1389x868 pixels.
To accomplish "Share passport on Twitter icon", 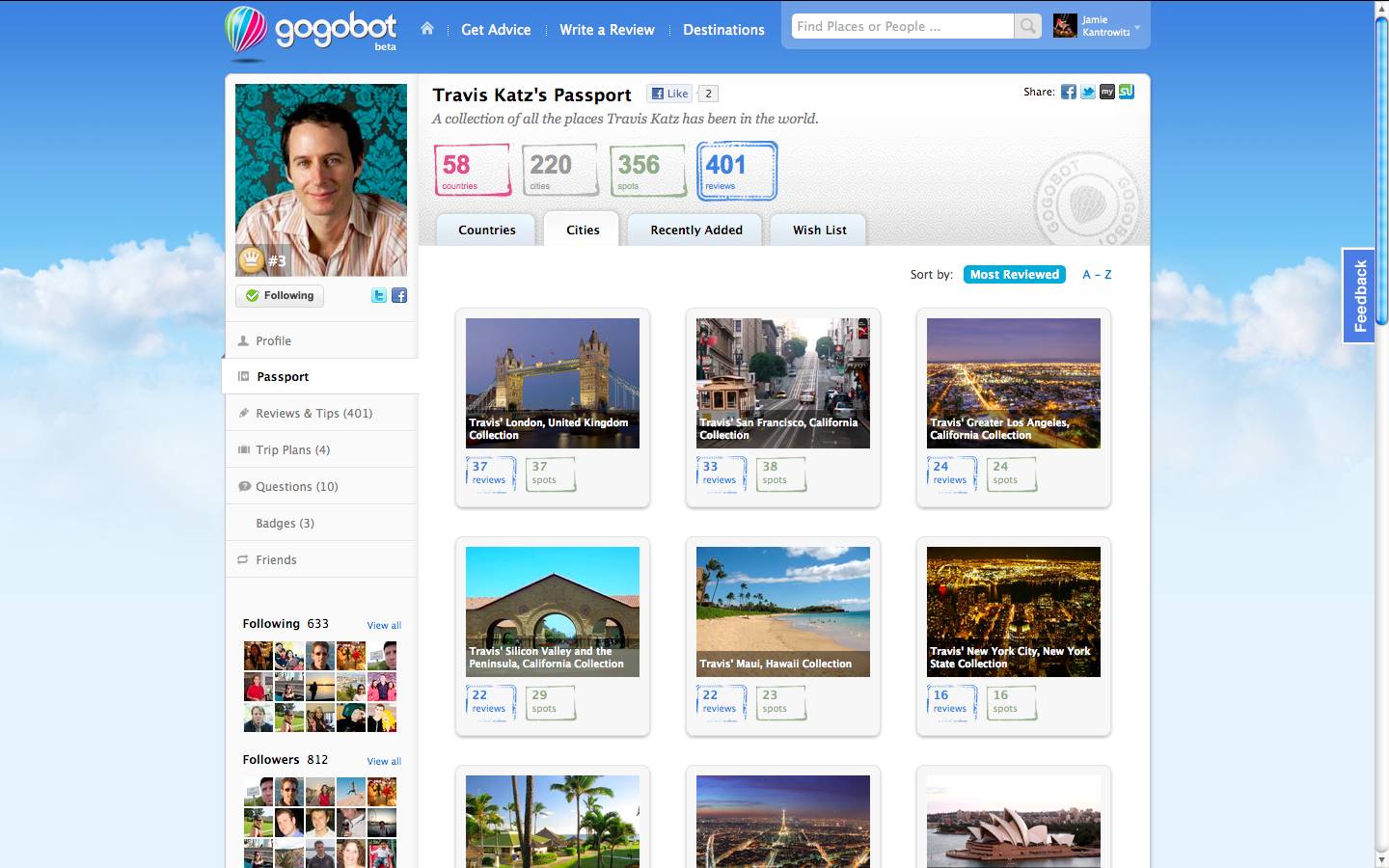I will pyautogui.click(x=1088, y=92).
